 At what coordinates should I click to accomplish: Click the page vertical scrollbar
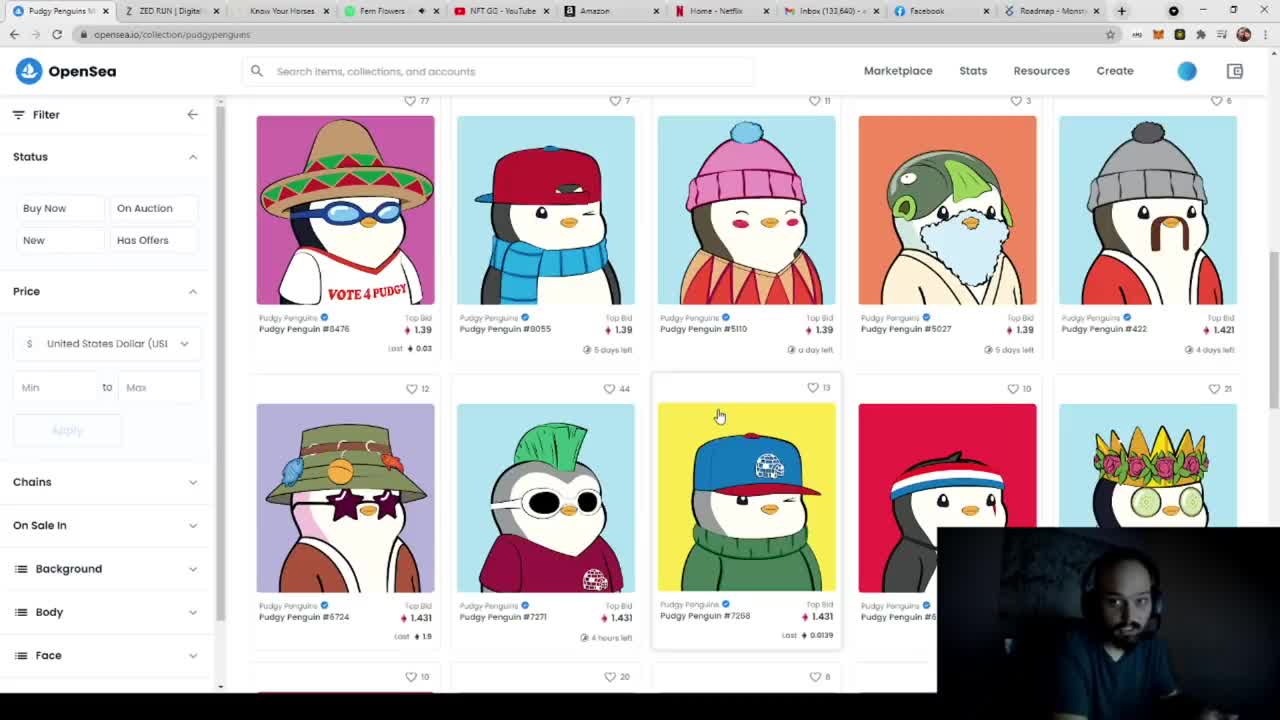1274,330
